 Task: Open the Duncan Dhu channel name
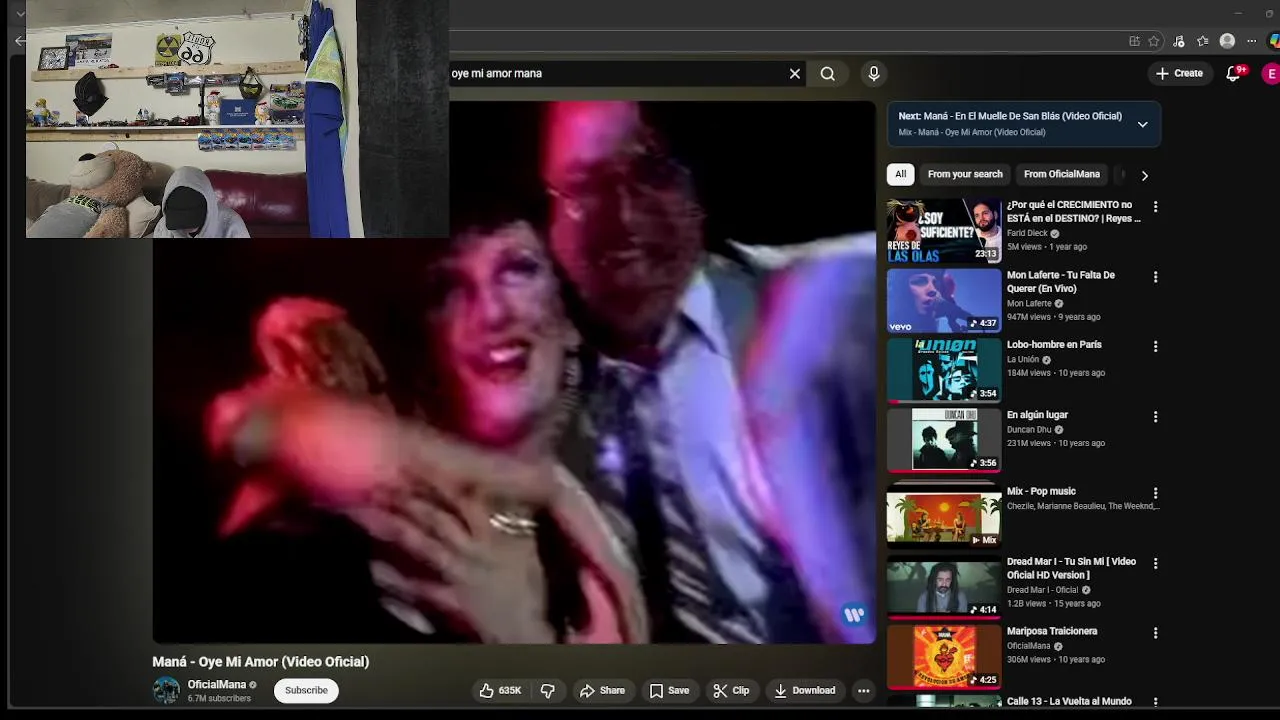(x=1029, y=430)
